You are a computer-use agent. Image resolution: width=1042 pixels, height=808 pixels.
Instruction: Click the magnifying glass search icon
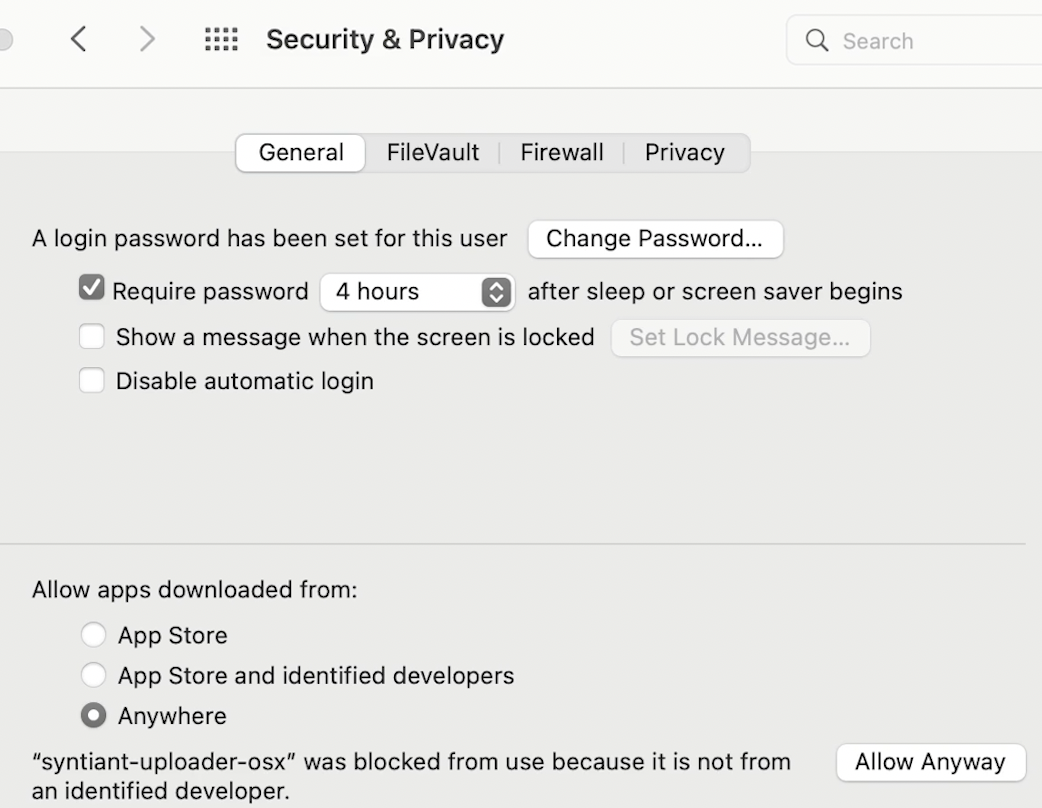pos(817,40)
